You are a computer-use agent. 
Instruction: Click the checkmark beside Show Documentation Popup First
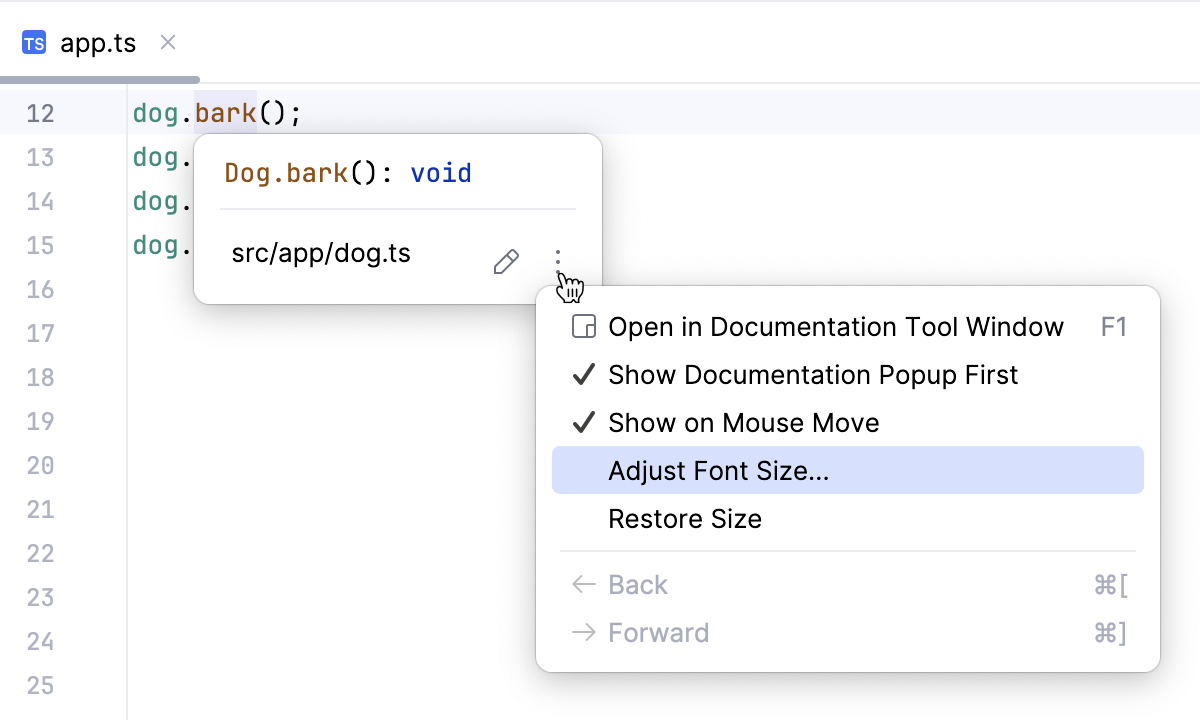click(x=583, y=375)
